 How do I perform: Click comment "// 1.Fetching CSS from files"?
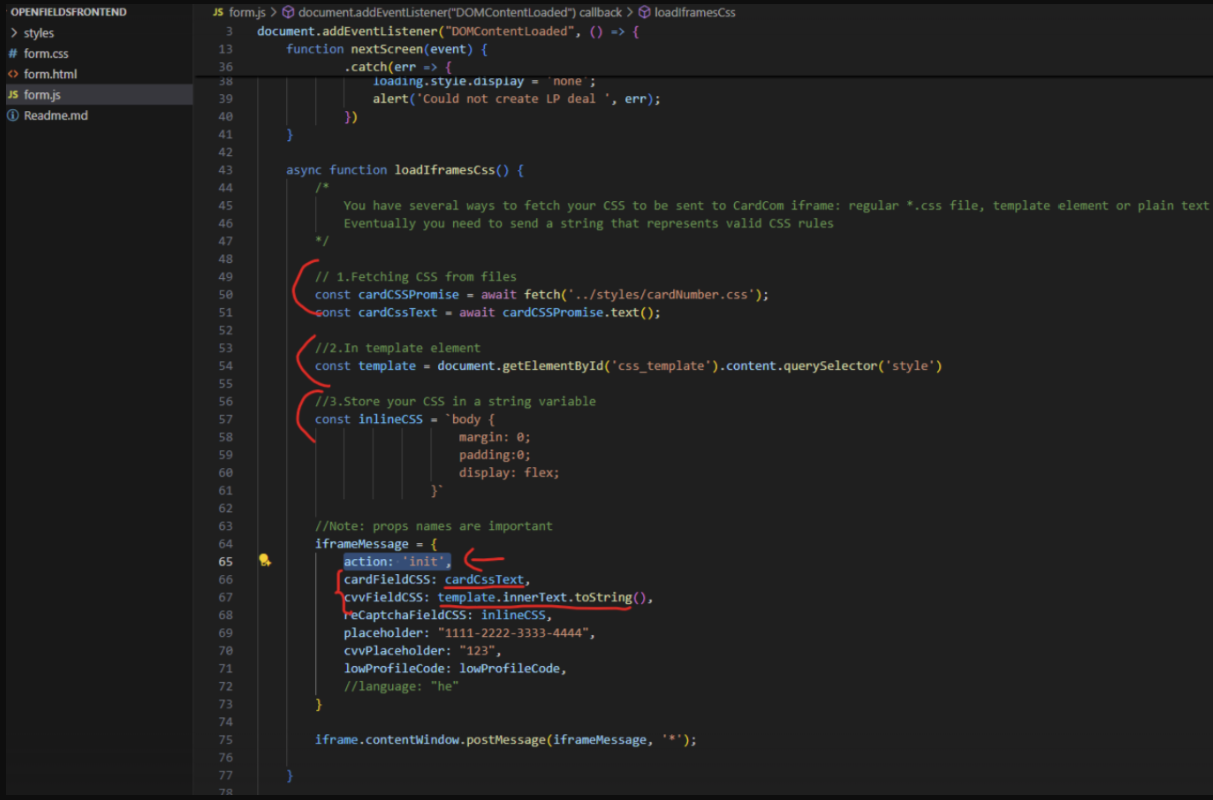click(416, 276)
